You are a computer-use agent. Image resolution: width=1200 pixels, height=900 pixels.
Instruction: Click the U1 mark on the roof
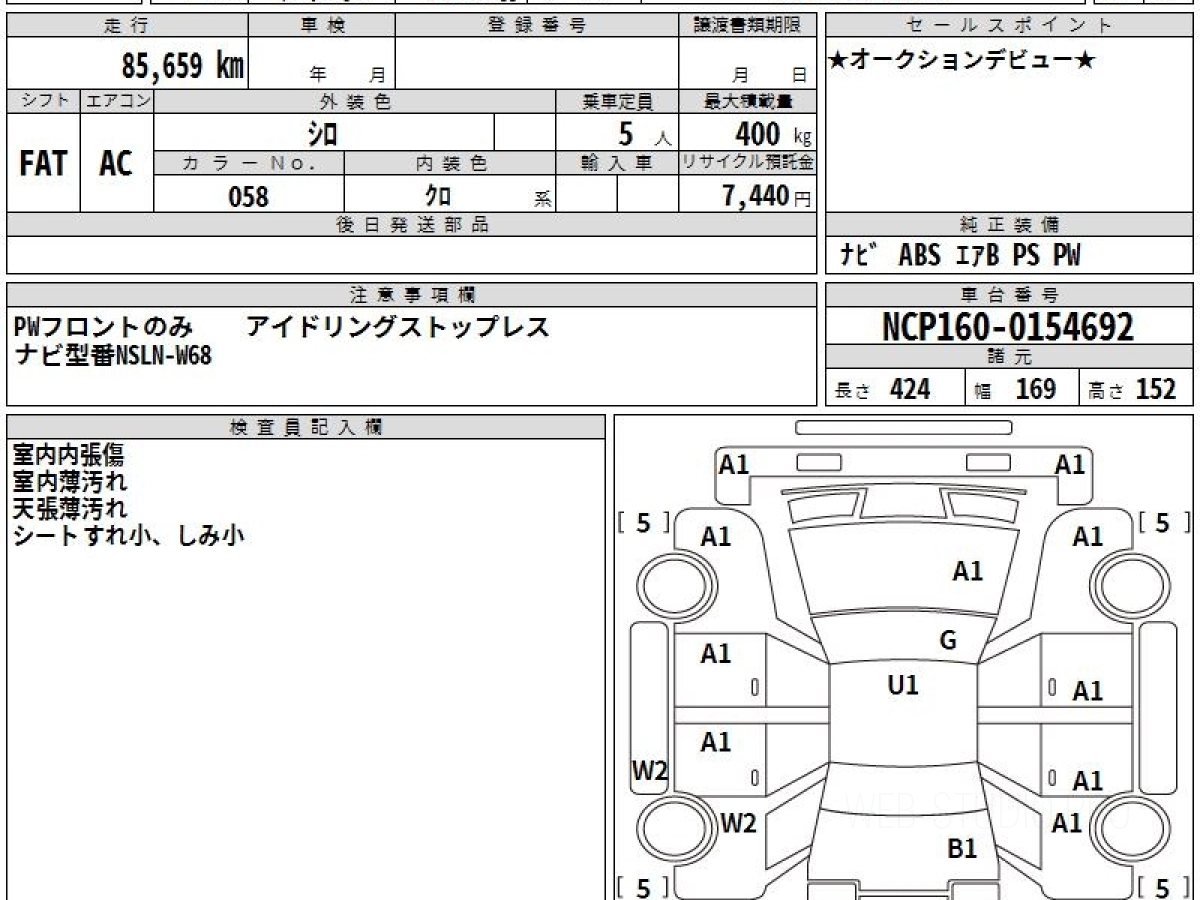[903, 685]
